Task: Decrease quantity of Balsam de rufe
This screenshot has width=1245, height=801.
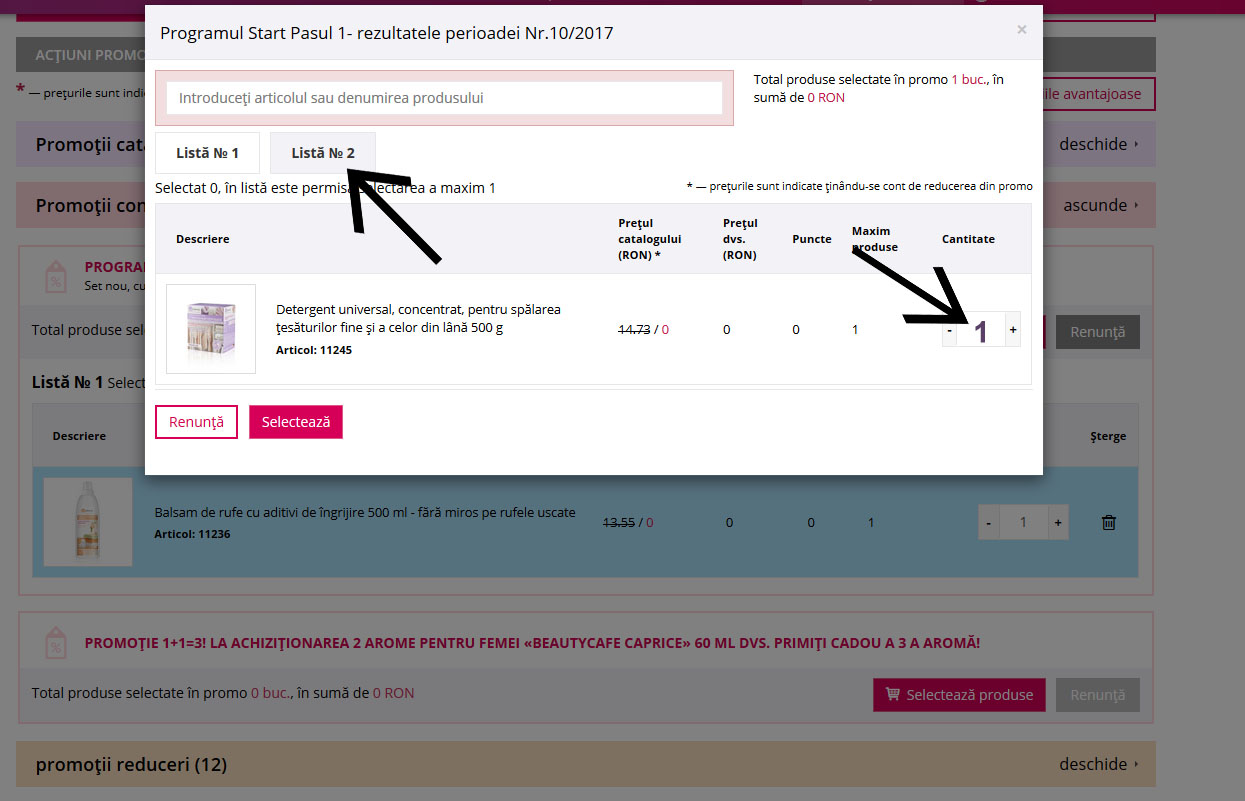Action: click(988, 522)
